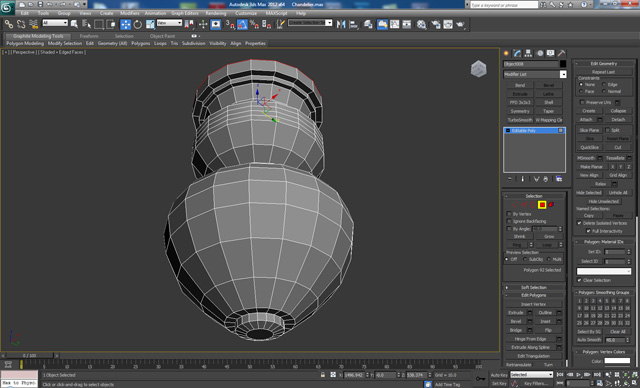This screenshot has height=388, width=640.
Task: Activate the Select and Uniform Scale tool
Action: tap(150, 24)
